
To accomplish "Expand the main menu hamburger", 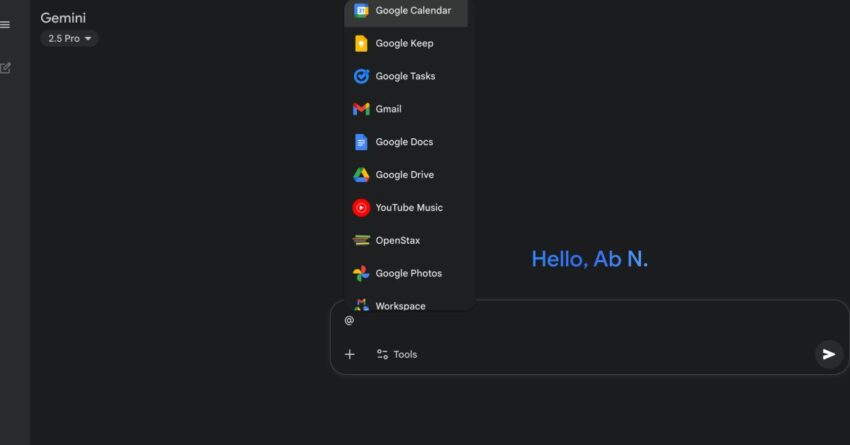I will [x=5, y=25].
